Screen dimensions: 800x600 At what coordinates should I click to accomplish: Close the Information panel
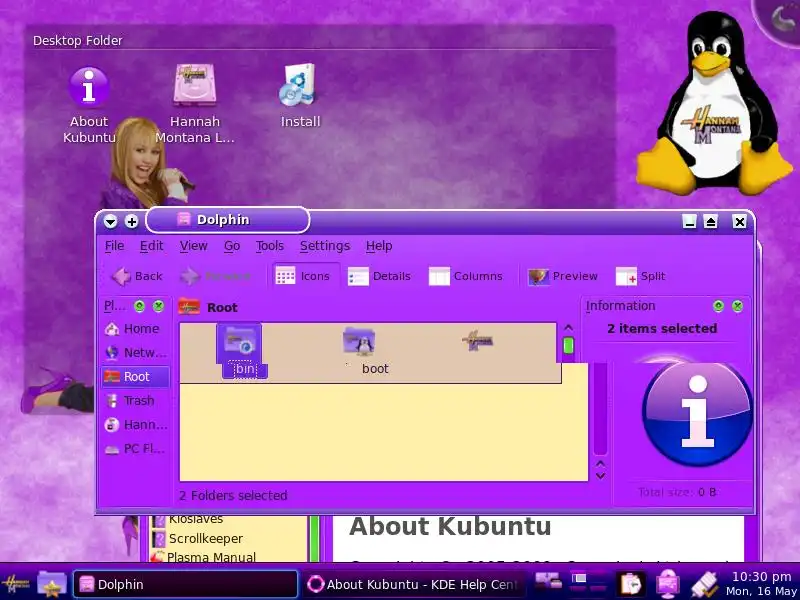(737, 306)
